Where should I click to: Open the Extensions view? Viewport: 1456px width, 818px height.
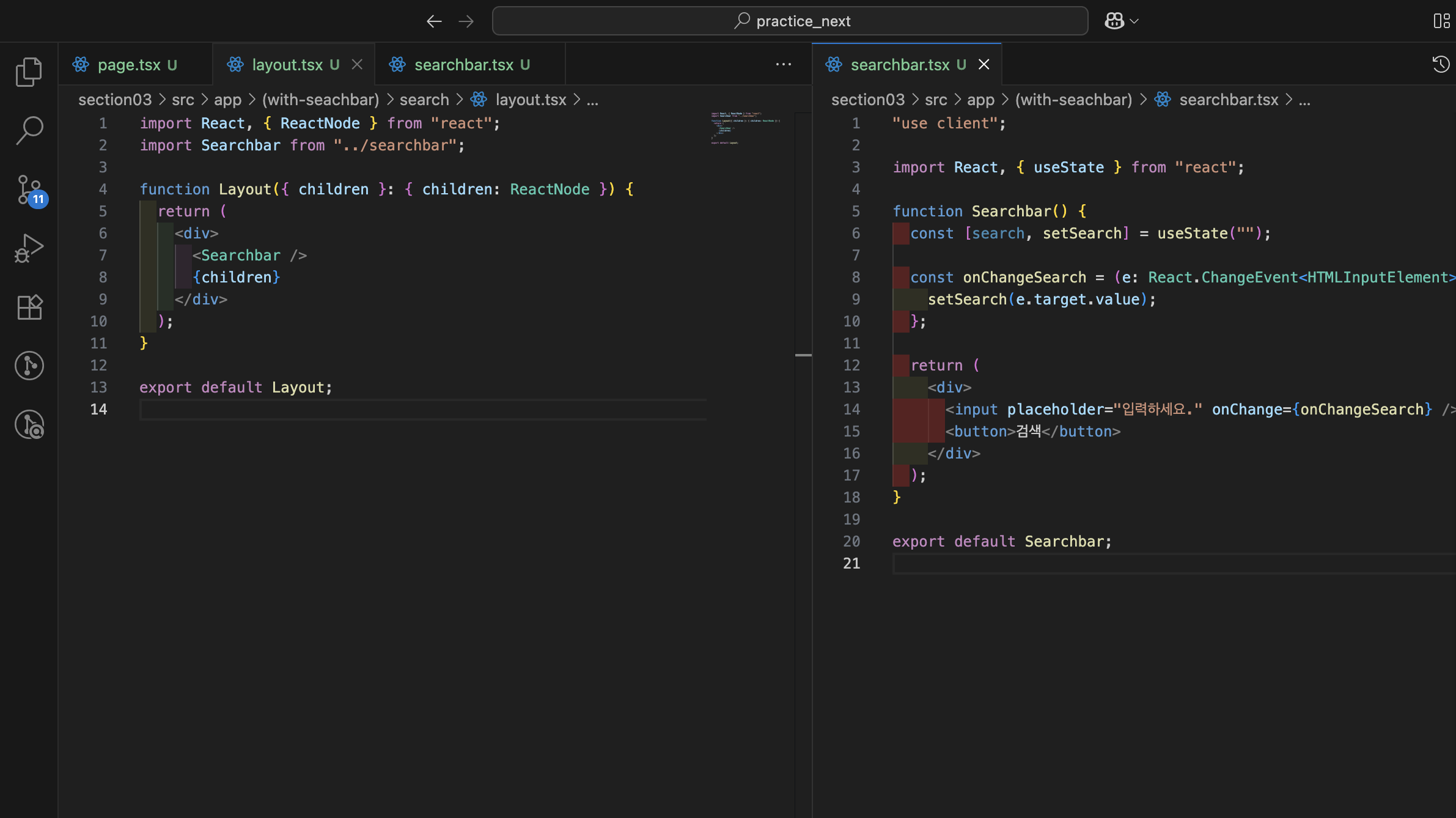click(29, 307)
